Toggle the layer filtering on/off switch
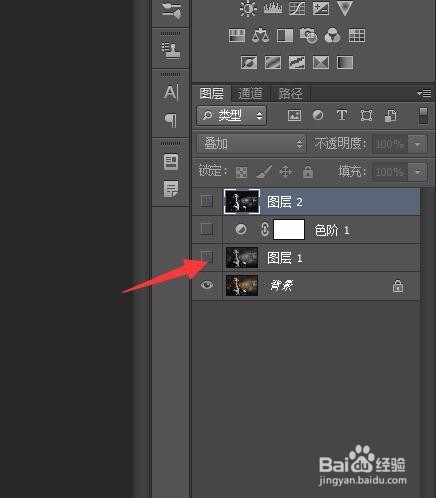 pyautogui.click(x=423, y=116)
